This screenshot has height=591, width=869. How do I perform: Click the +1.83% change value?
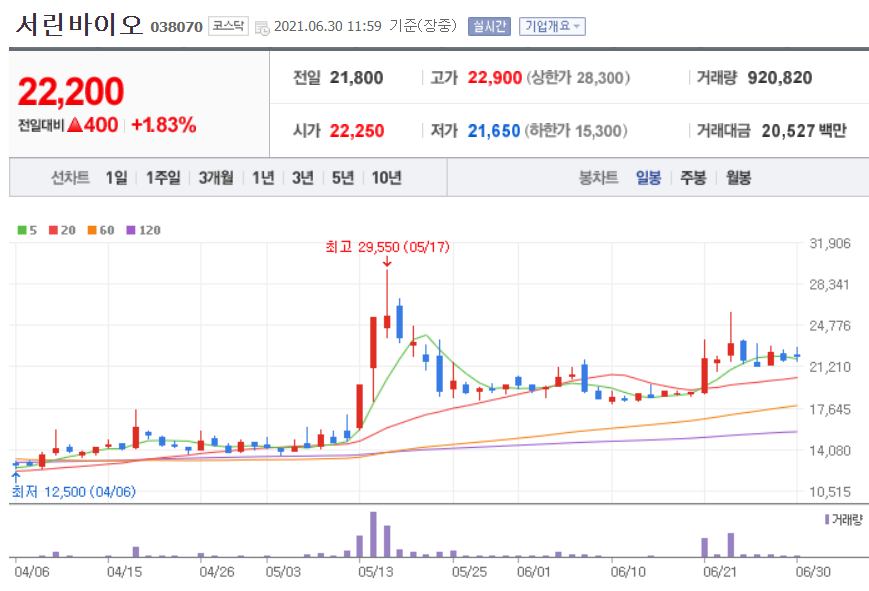pos(164,125)
